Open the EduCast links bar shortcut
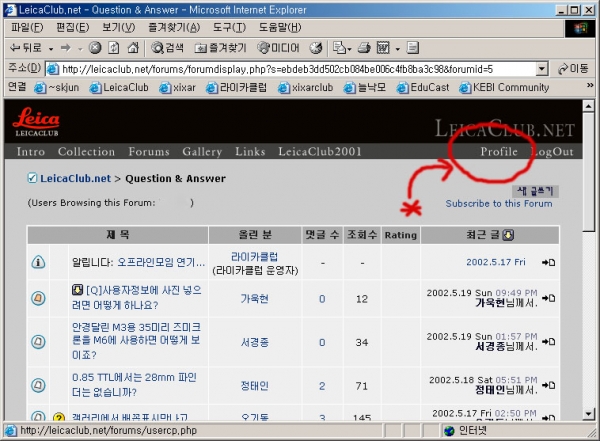Screen dimensions: 600x441 point(423,88)
